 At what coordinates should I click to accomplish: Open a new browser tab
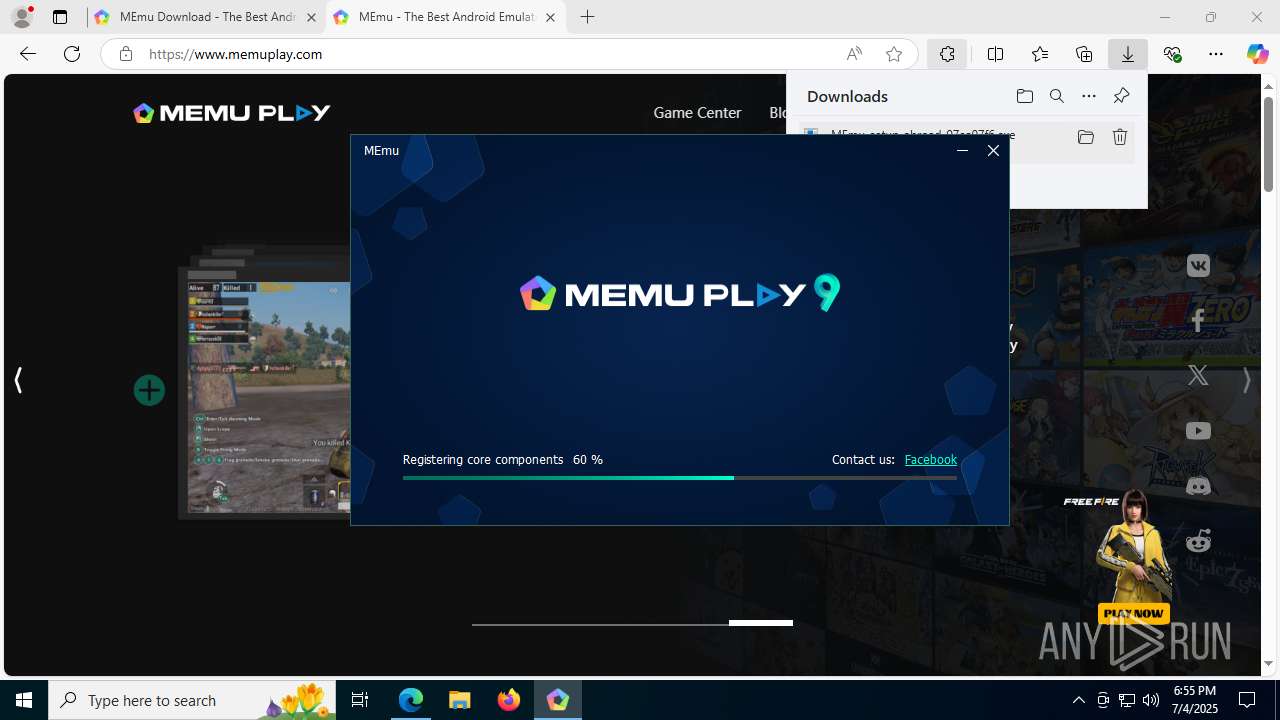click(588, 17)
